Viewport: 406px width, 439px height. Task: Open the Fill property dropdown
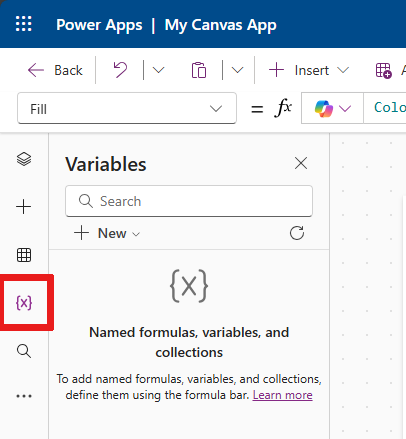point(127,109)
